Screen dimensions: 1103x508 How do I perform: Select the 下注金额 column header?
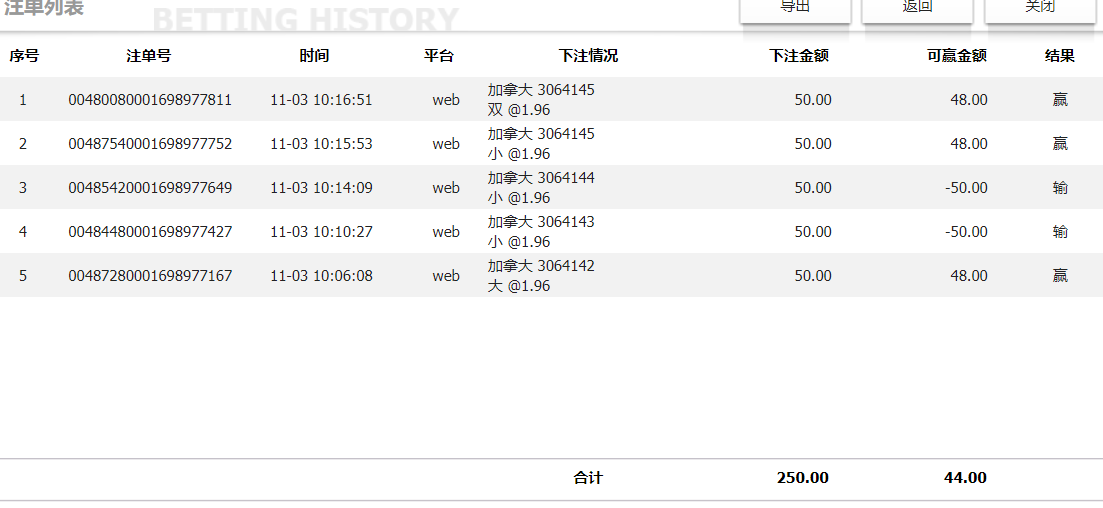(799, 56)
